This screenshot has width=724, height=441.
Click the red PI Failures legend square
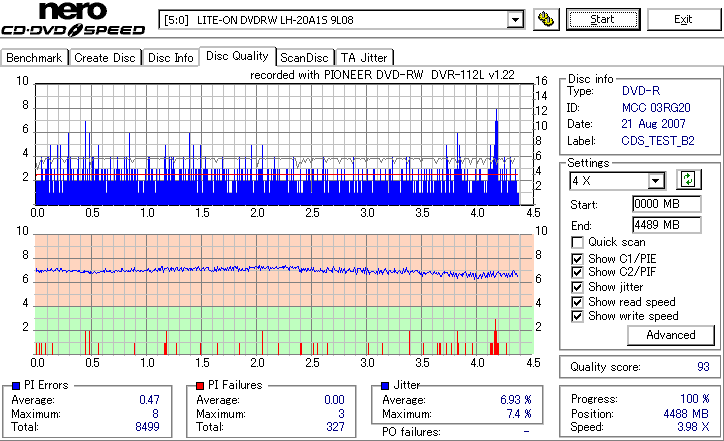200,386
